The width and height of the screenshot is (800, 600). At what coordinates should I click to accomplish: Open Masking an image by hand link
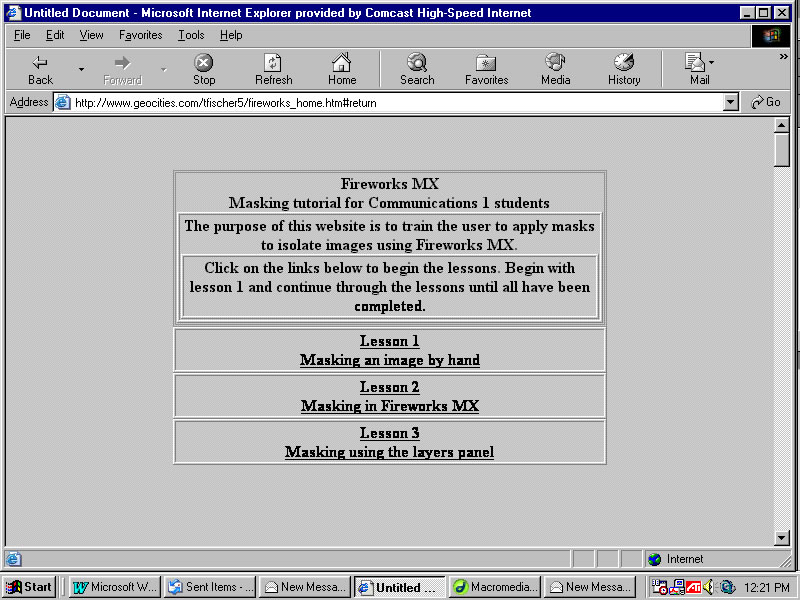pos(389,360)
